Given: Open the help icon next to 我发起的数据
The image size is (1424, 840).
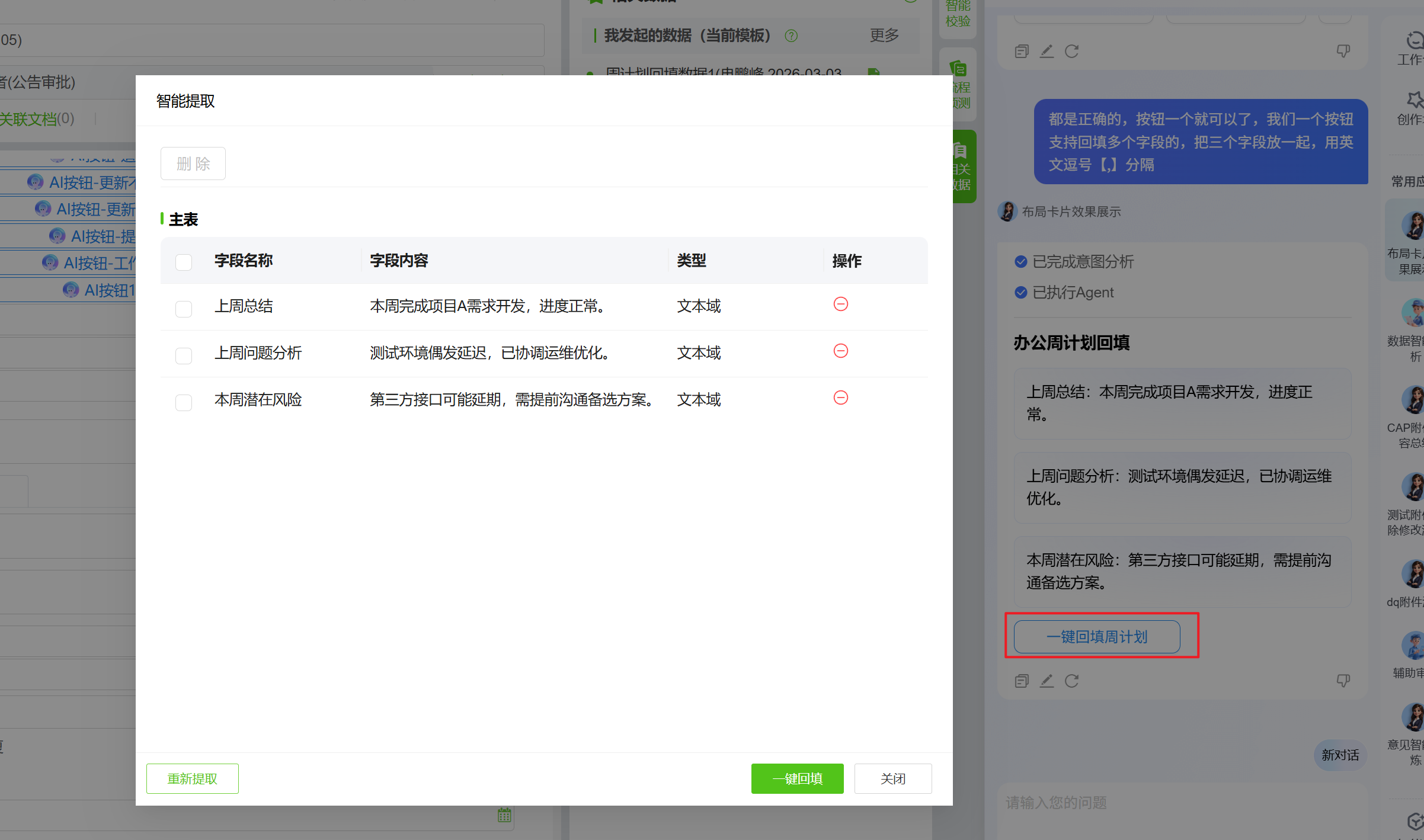Looking at the screenshot, I should pos(791,36).
